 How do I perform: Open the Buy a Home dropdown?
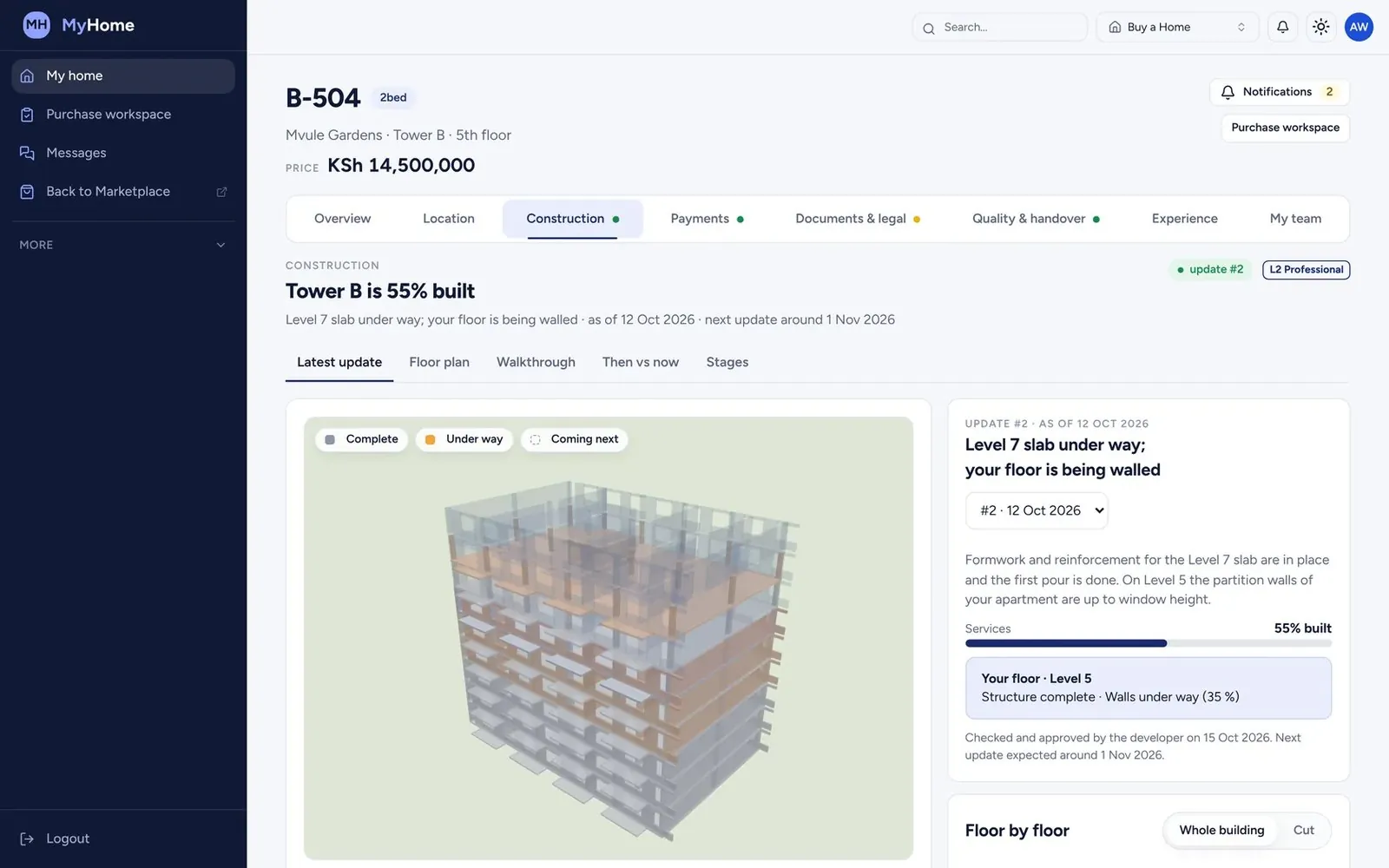coord(1178,27)
